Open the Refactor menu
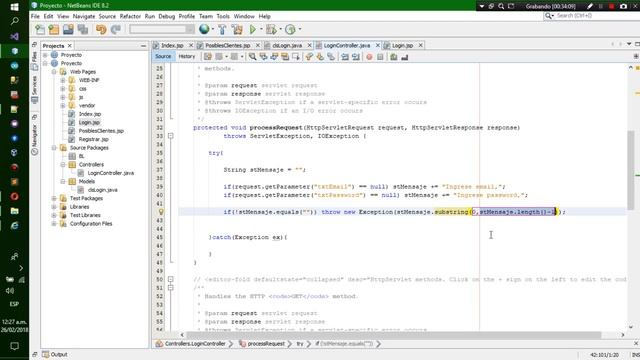Image resolution: width=640 pixels, height=360 pixels. coord(130,16)
